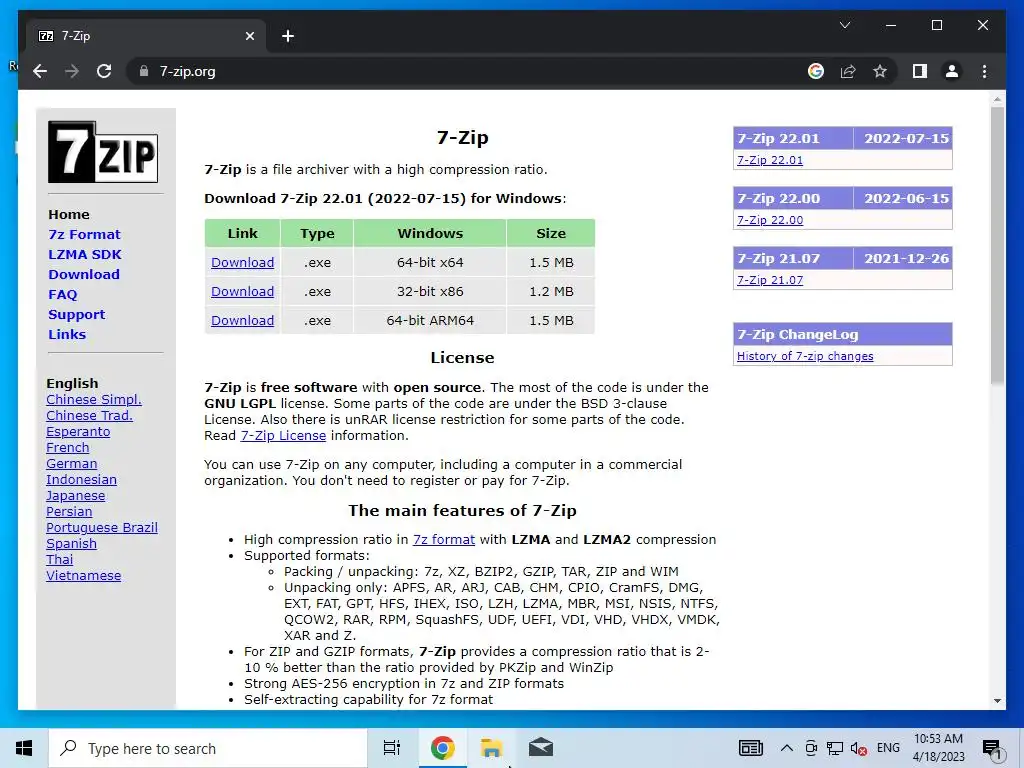
Task: Open a new tab with plus button
Action: [x=288, y=36]
